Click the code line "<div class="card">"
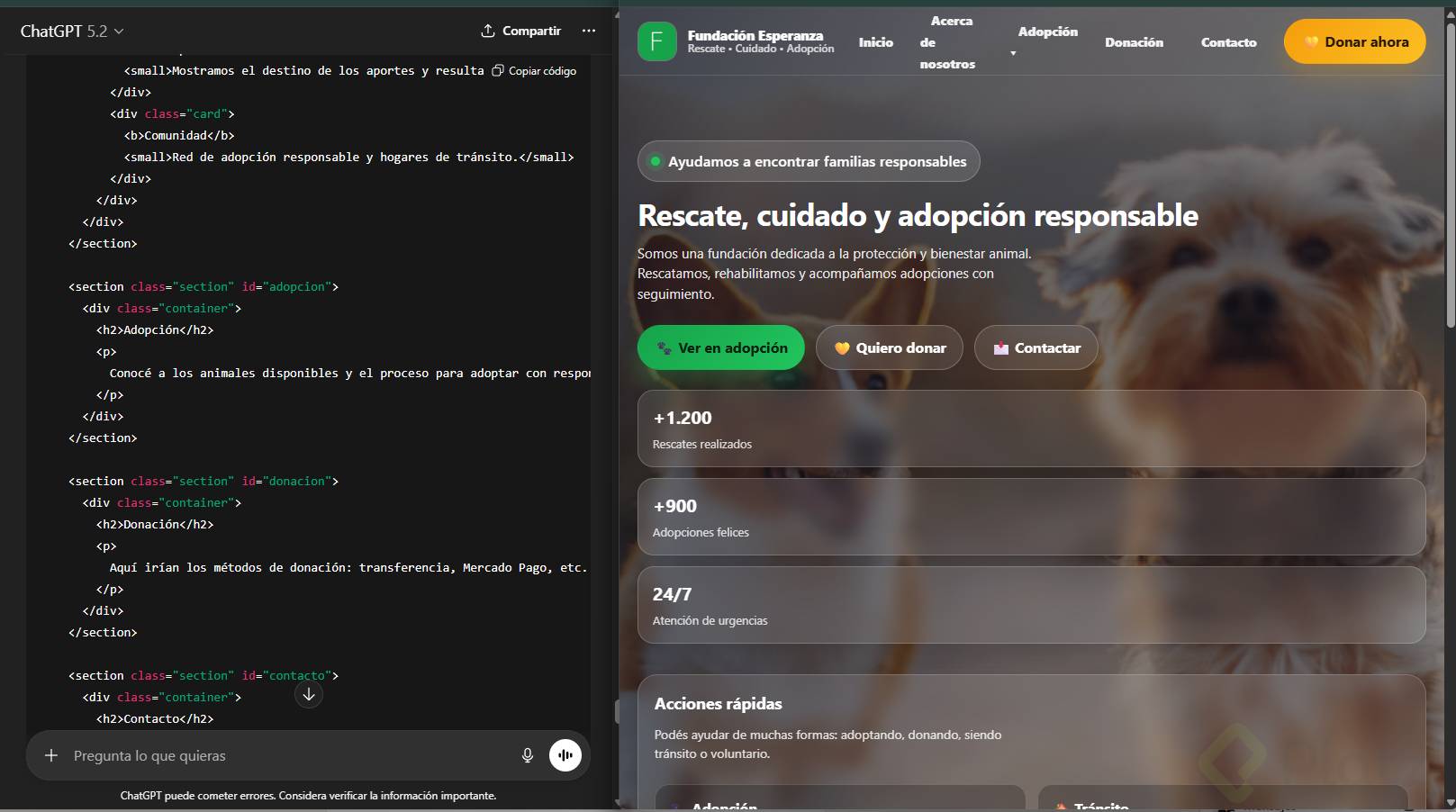The height and width of the screenshot is (812, 1456). 172,113
